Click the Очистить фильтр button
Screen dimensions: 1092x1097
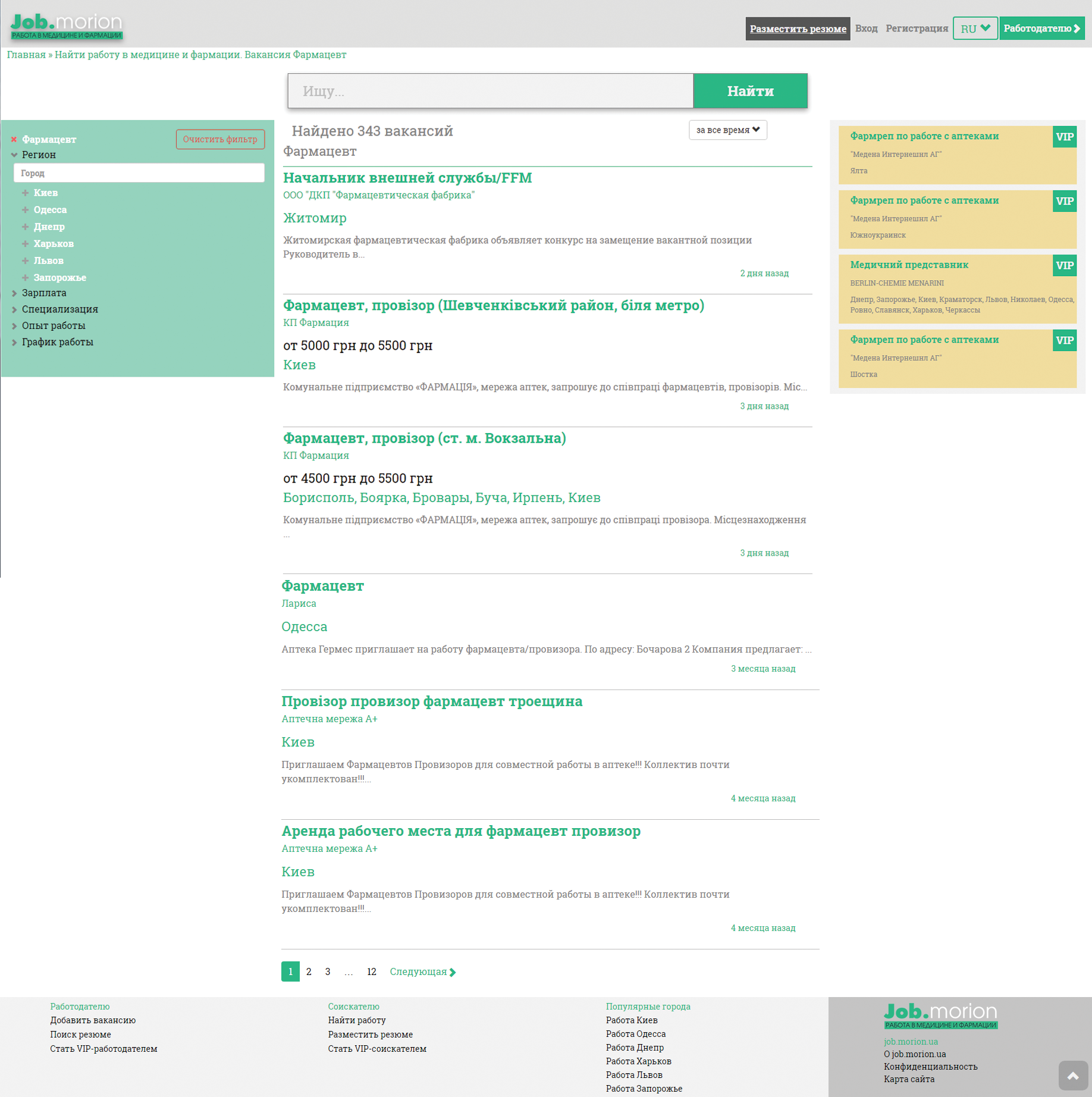pos(220,139)
